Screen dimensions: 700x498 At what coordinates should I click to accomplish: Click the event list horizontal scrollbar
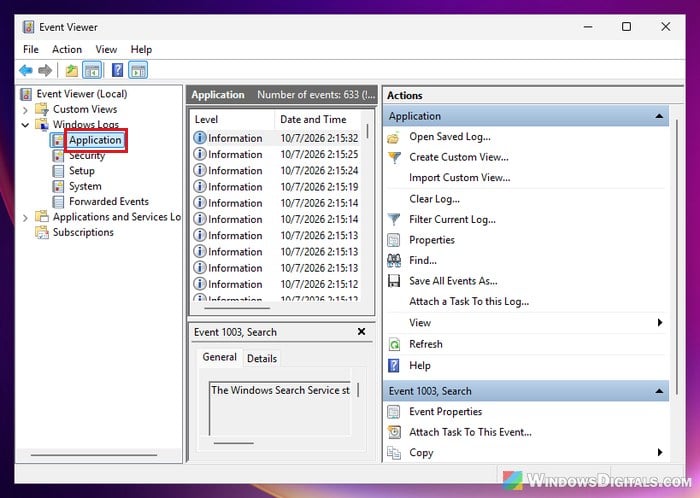click(237, 308)
